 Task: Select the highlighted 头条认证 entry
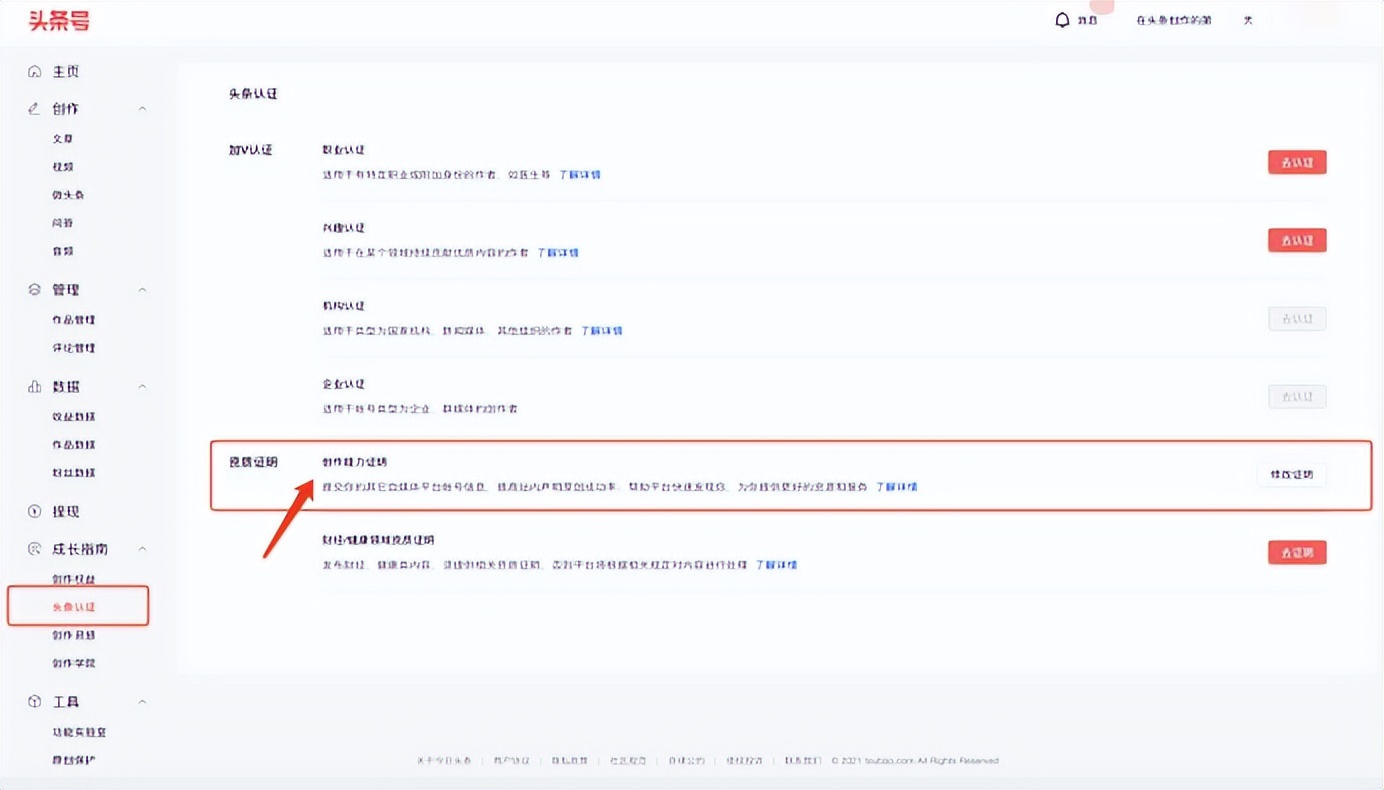click(x=76, y=605)
